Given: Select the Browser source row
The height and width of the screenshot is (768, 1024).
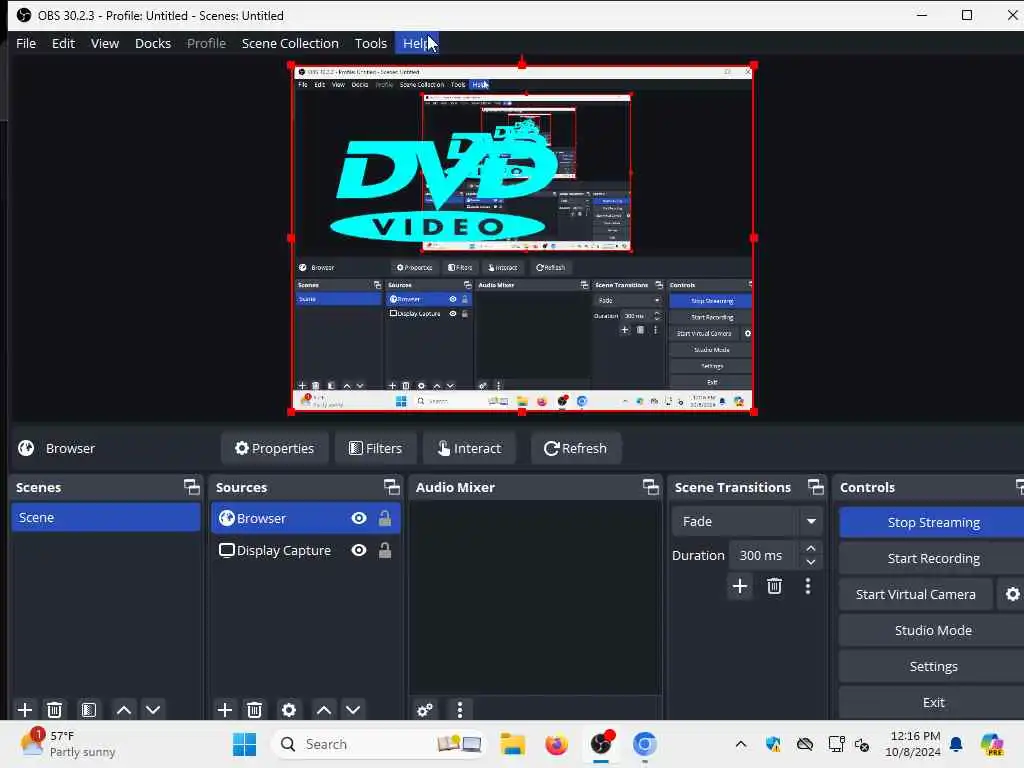Looking at the screenshot, I should (x=306, y=518).
